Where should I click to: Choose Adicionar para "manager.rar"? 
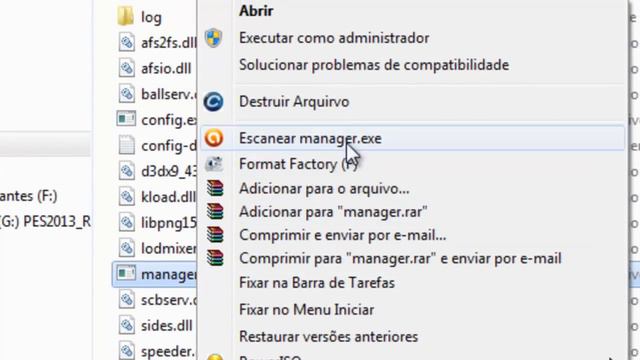333,212
